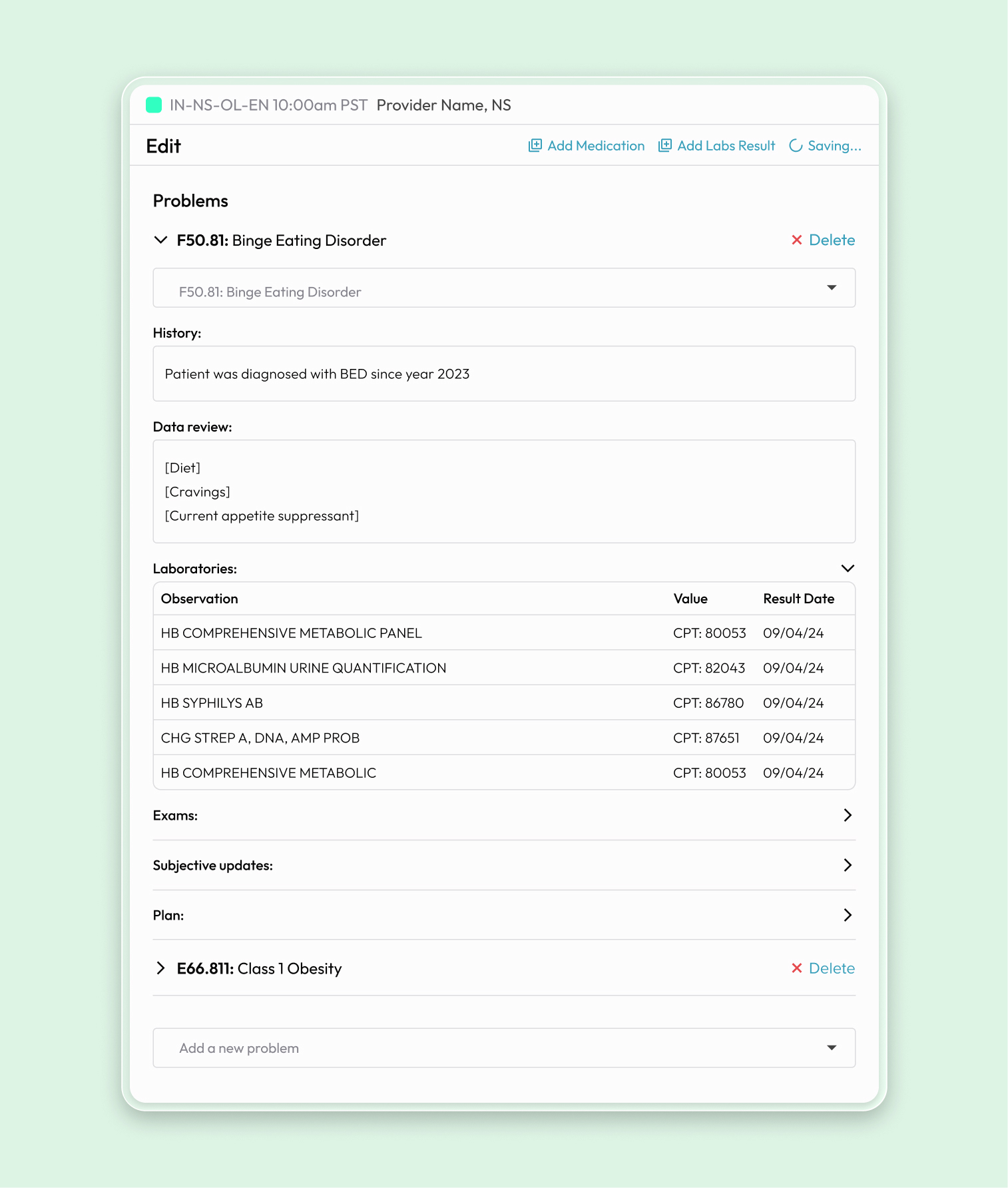
Task: Delete the Class 1 Obesity problem
Action: click(x=832, y=969)
